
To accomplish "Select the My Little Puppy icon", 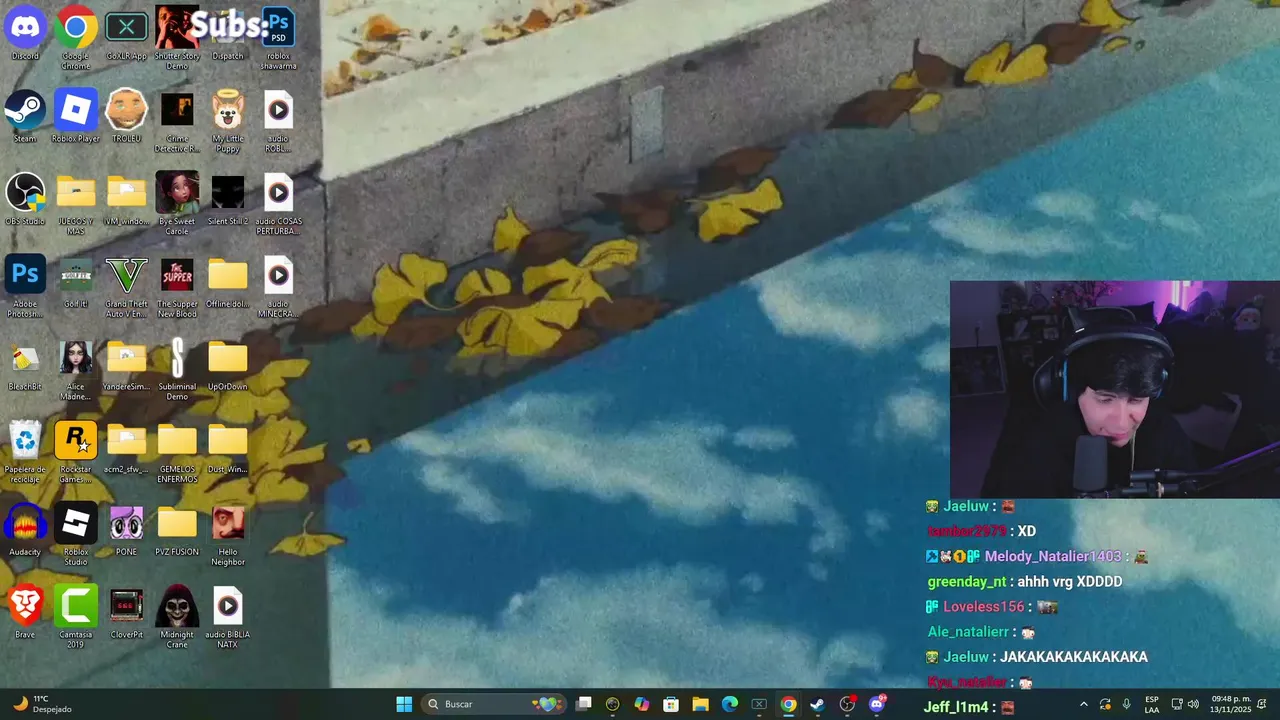I will point(228,121).
